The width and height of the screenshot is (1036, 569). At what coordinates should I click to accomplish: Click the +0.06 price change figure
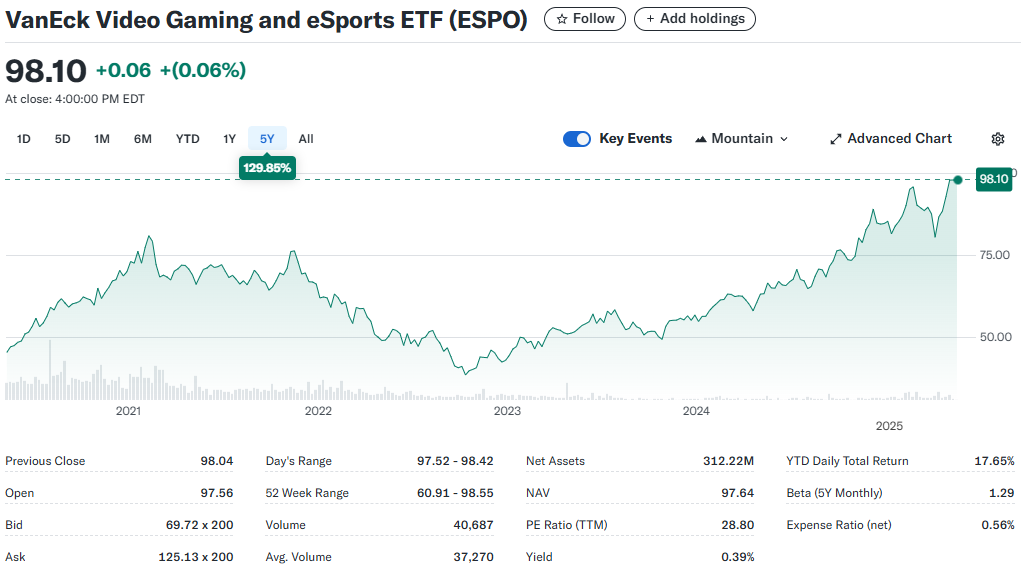[x=124, y=70]
